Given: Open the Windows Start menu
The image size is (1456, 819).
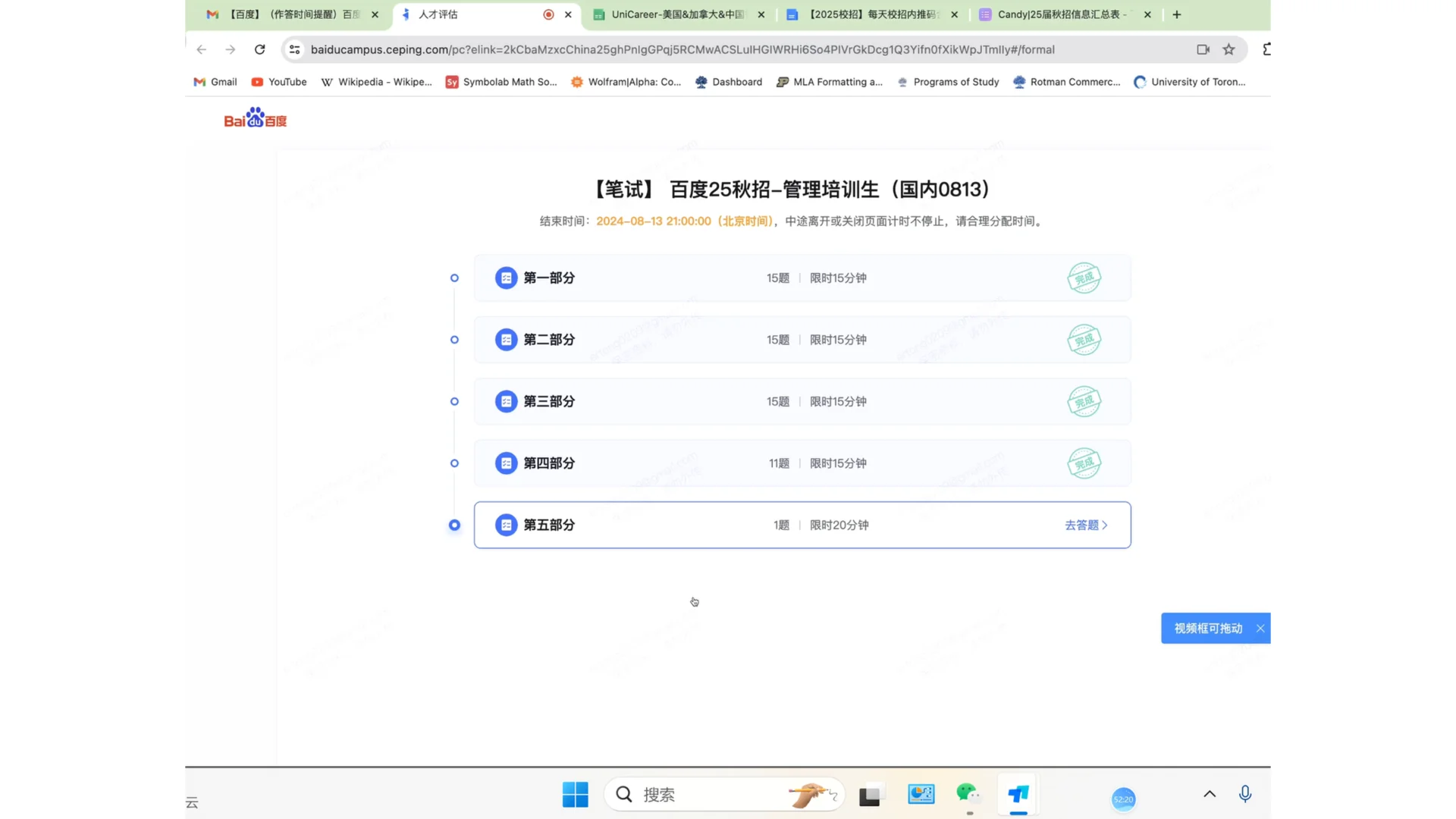Looking at the screenshot, I should (576, 795).
